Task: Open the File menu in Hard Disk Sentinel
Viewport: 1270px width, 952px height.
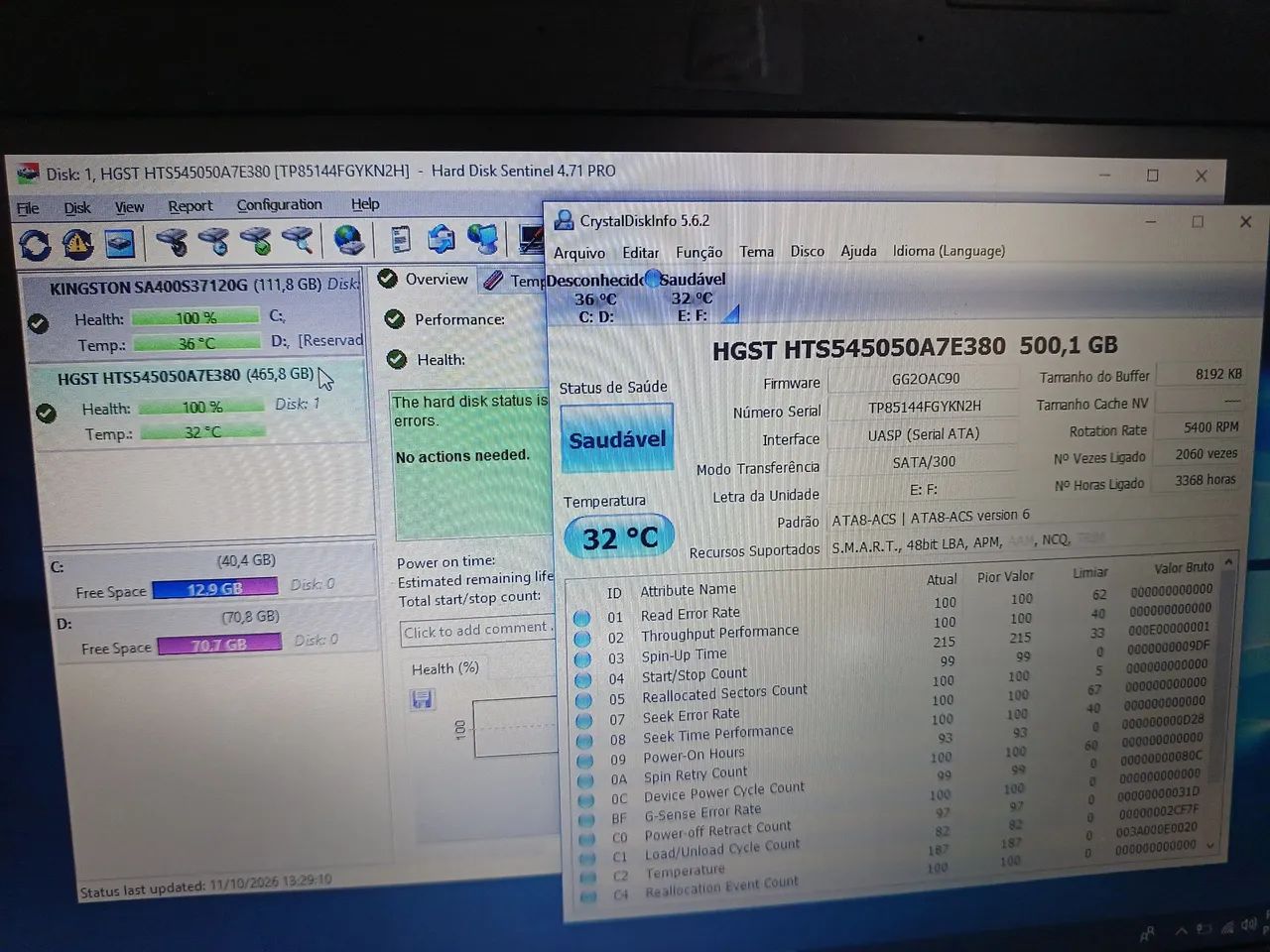Action: pos(28,208)
